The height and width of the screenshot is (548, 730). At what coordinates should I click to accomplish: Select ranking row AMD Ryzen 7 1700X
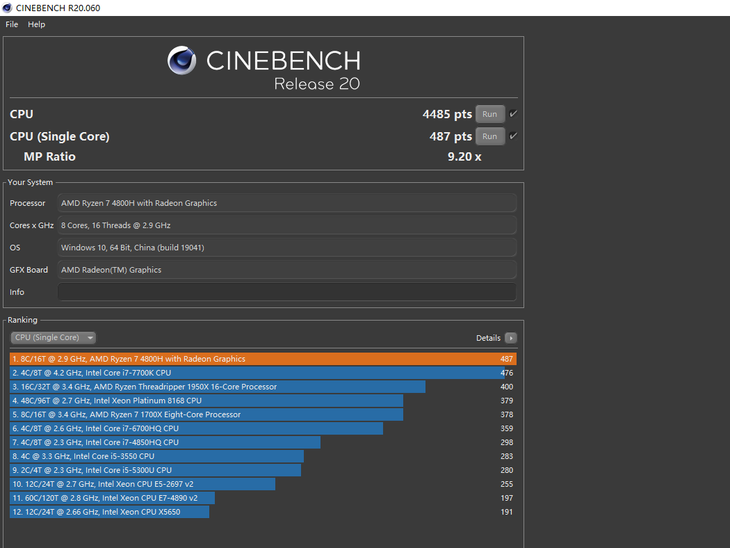click(x=263, y=415)
